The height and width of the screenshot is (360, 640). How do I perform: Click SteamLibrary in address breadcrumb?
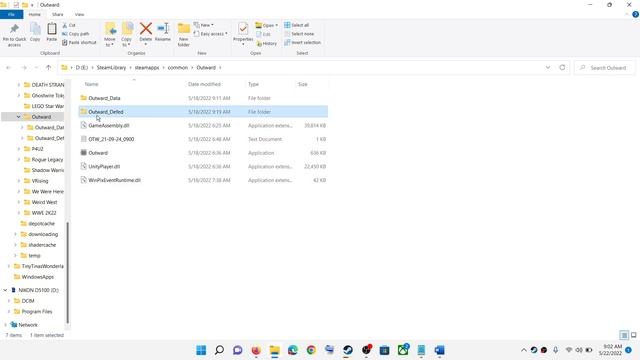click(x=111, y=68)
